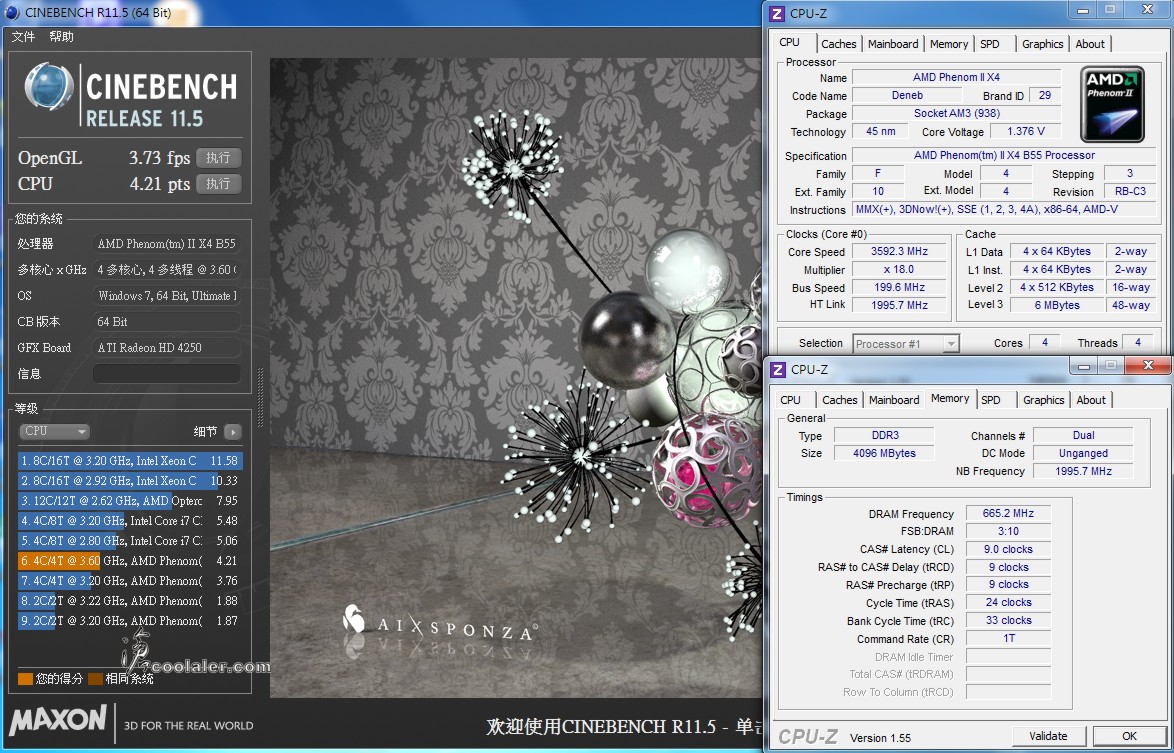
Task: Switch to CPU tab in Memory CPU-Z window
Action: click(x=791, y=400)
